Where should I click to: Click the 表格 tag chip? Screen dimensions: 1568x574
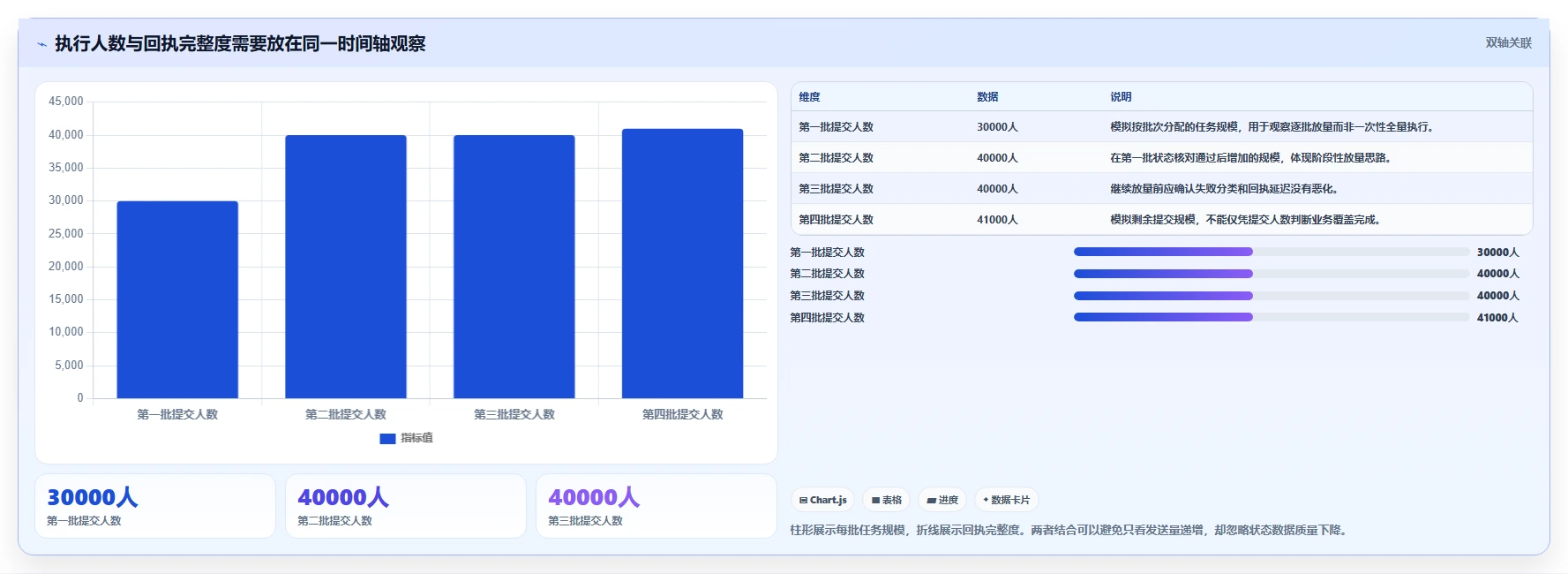coord(887,500)
